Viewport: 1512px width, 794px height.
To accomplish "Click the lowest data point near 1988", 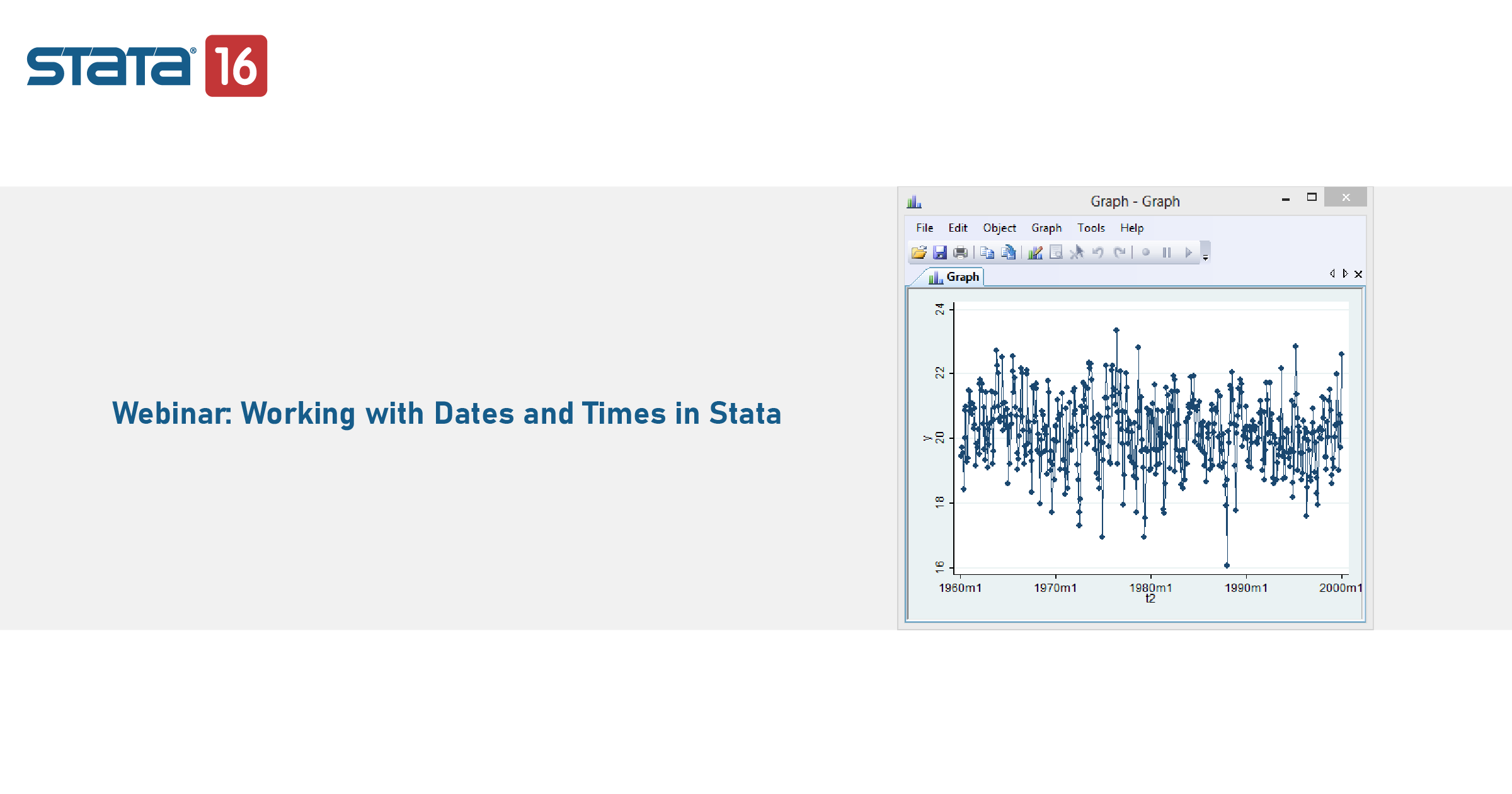I will coord(1227,565).
